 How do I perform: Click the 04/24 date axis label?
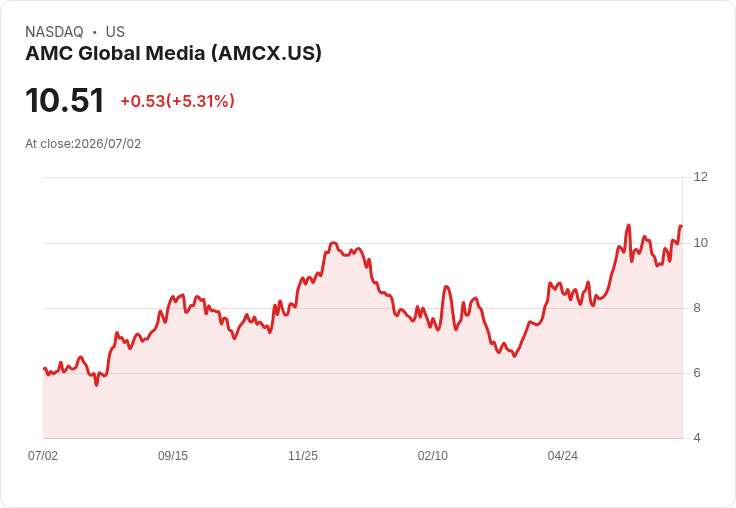(x=562, y=456)
